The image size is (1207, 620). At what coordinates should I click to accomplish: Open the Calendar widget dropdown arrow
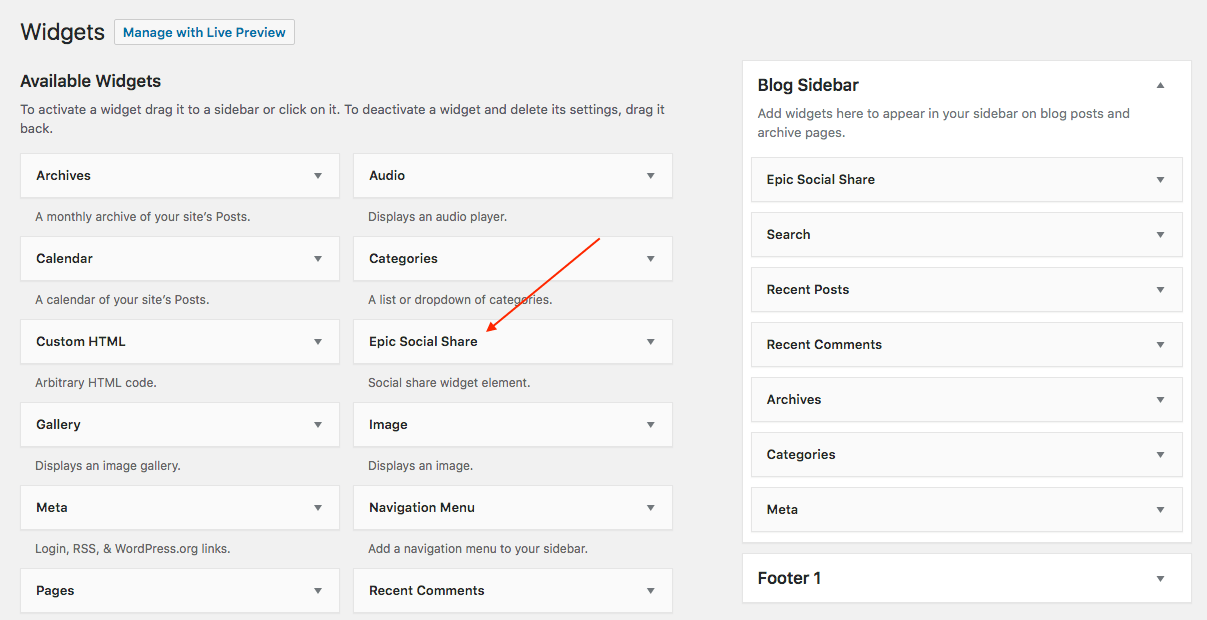pyautogui.click(x=318, y=259)
